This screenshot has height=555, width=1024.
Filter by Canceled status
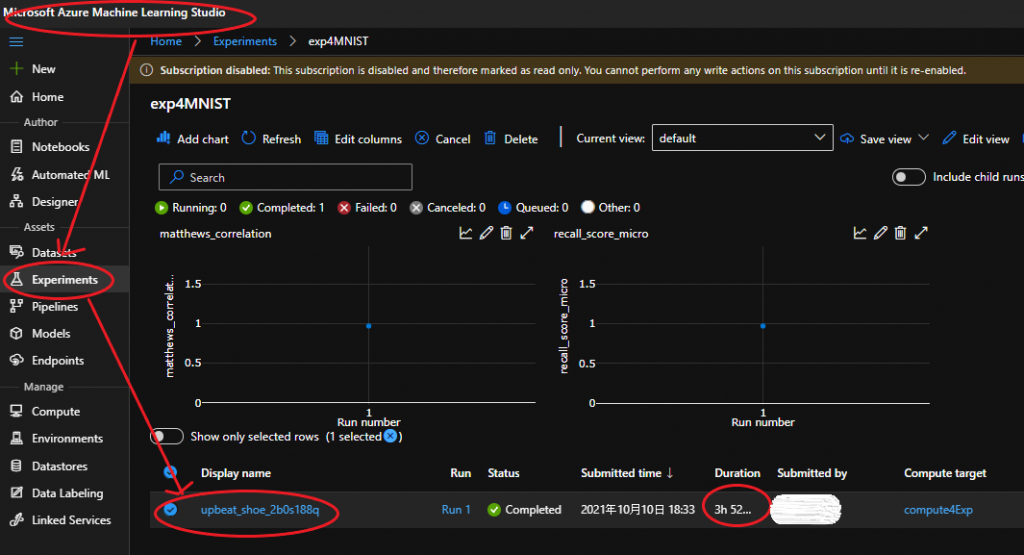pos(447,208)
